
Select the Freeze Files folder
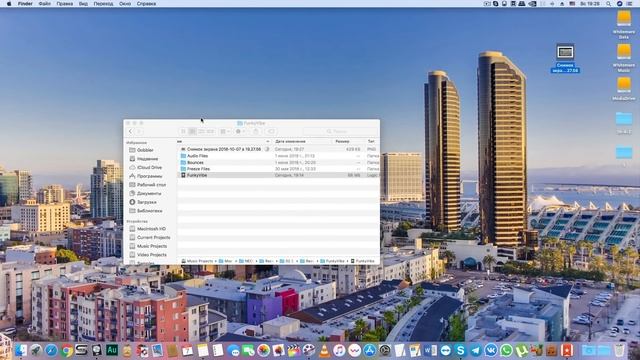click(x=278, y=169)
